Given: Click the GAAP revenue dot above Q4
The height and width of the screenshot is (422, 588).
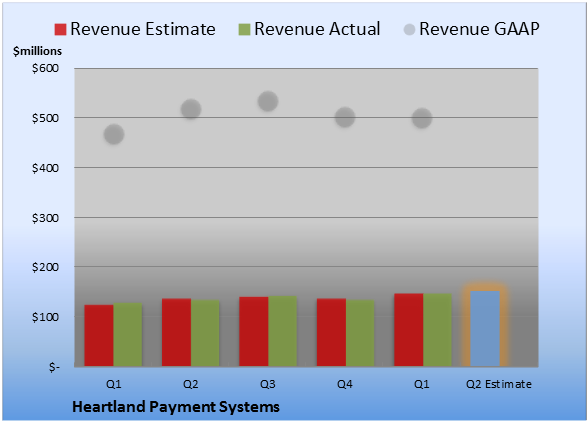Looking at the screenshot, I should [345, 117].
